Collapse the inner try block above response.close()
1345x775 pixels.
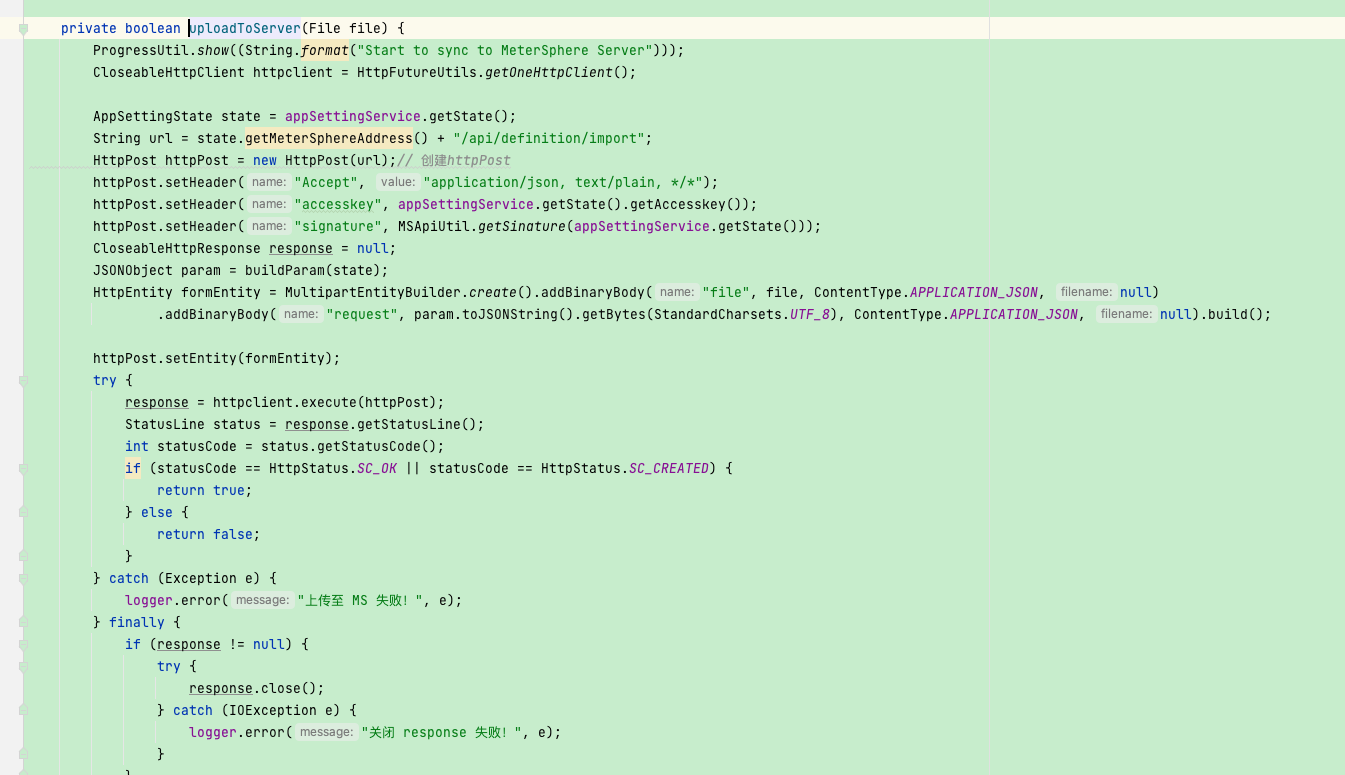coord(23,666)
